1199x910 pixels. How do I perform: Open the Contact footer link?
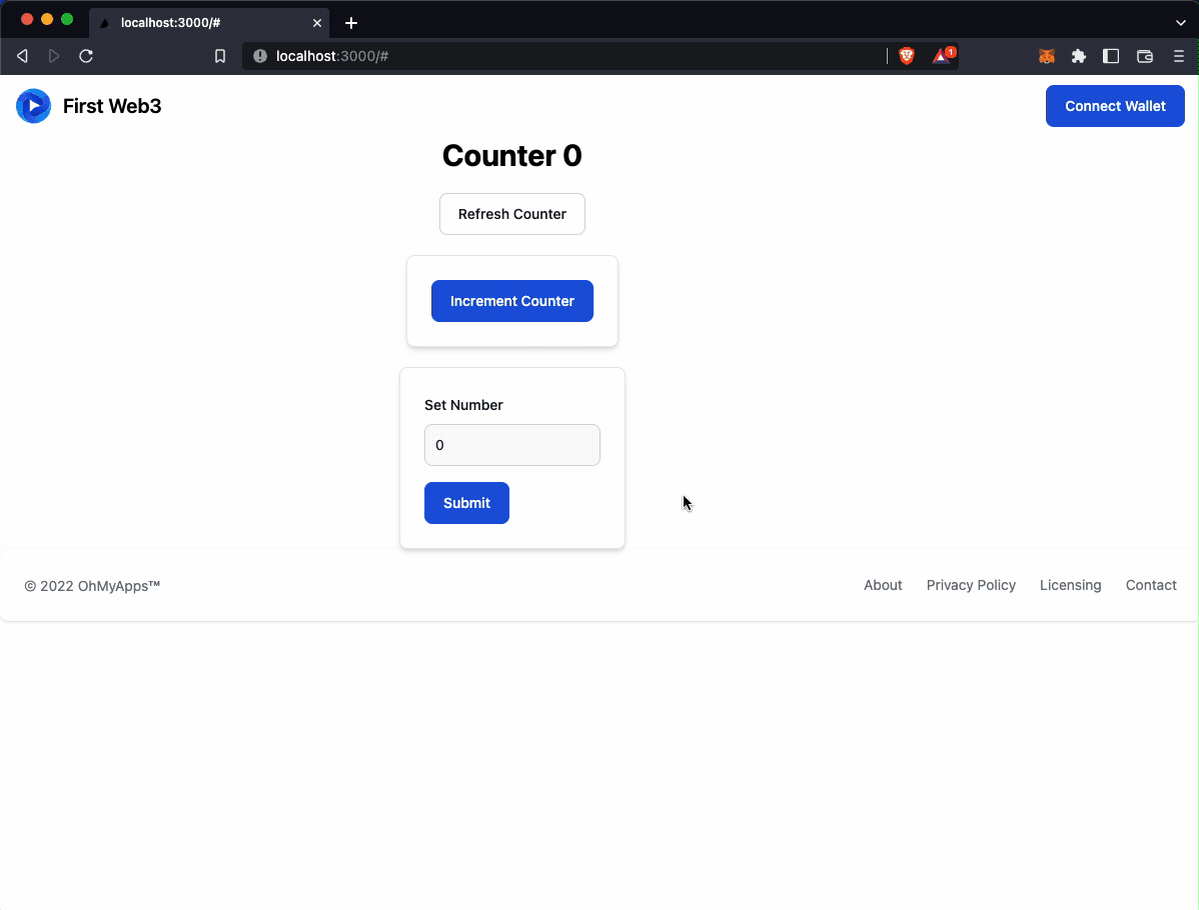point(1151,585)
